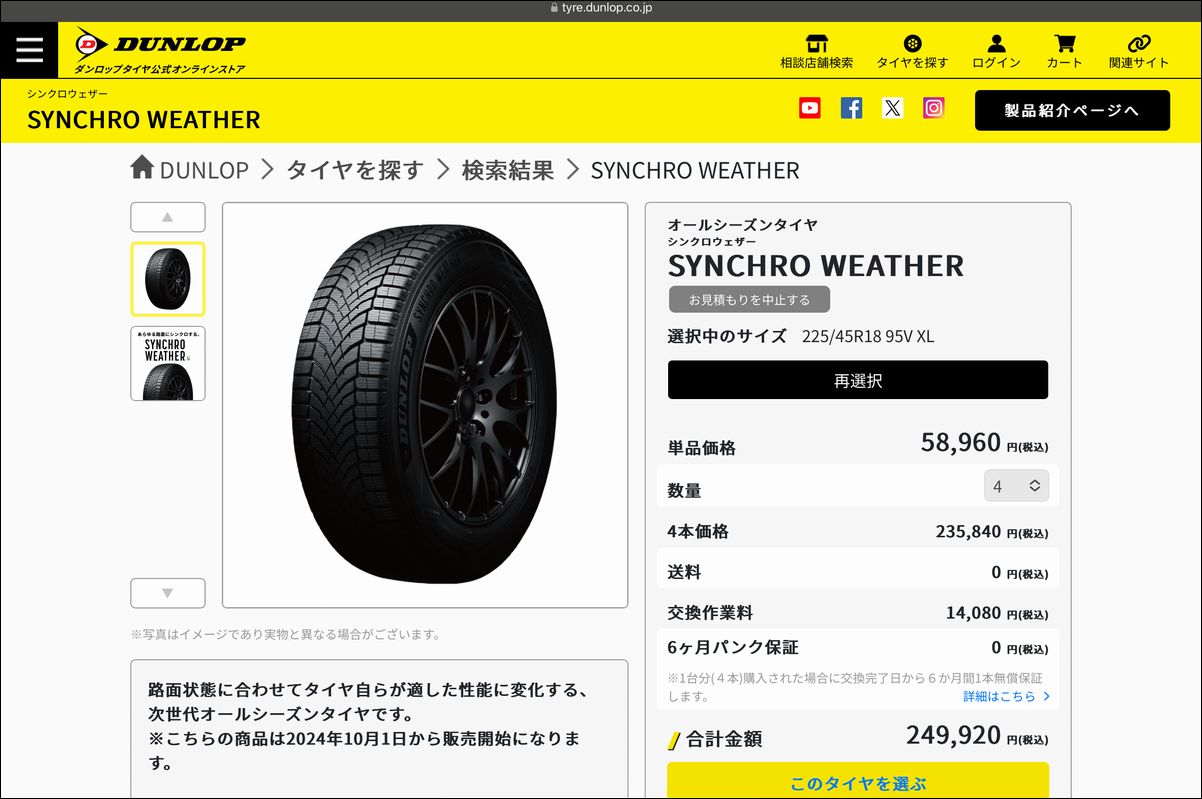This screenshot has width=1202, height=799.
Task: Open the 数量 quantity dropdown
Action: point(1016,486)
